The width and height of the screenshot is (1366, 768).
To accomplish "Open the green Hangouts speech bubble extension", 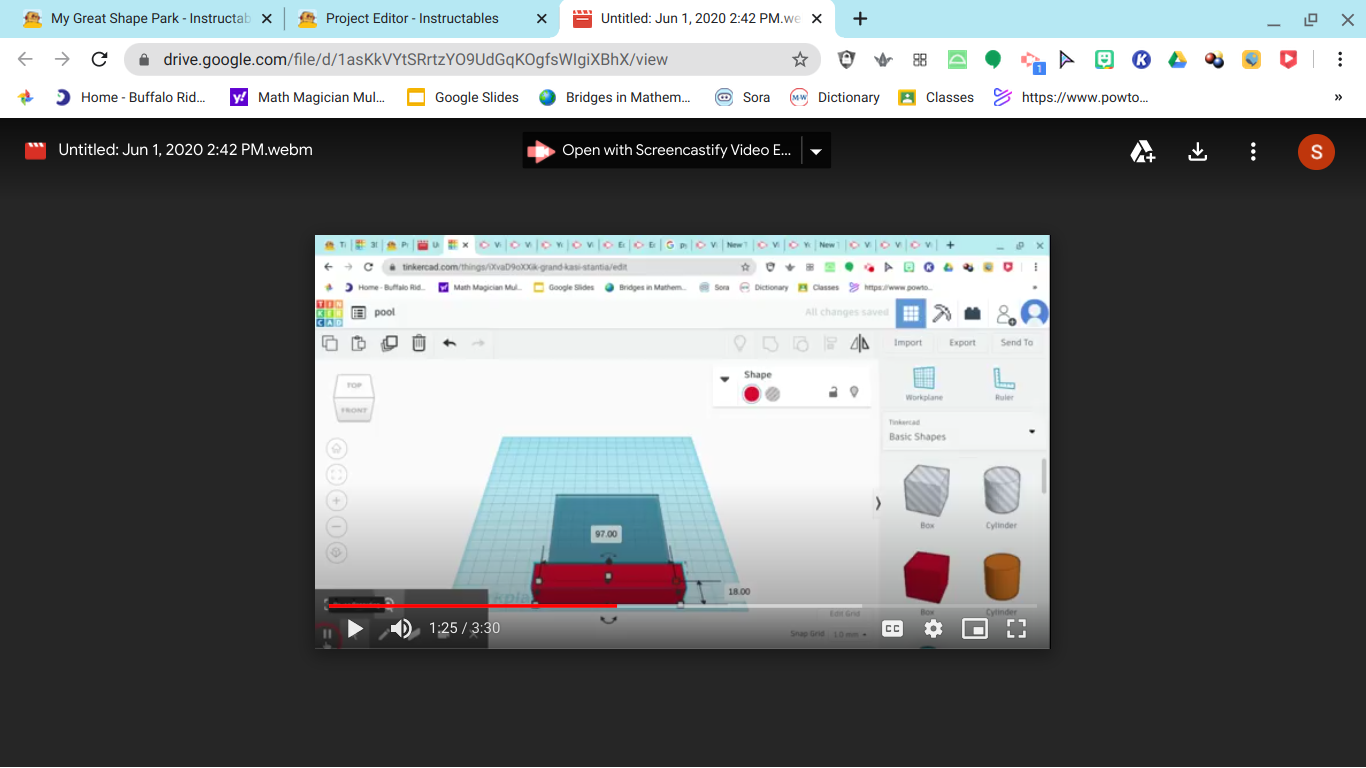I will [x=993, y=59].
